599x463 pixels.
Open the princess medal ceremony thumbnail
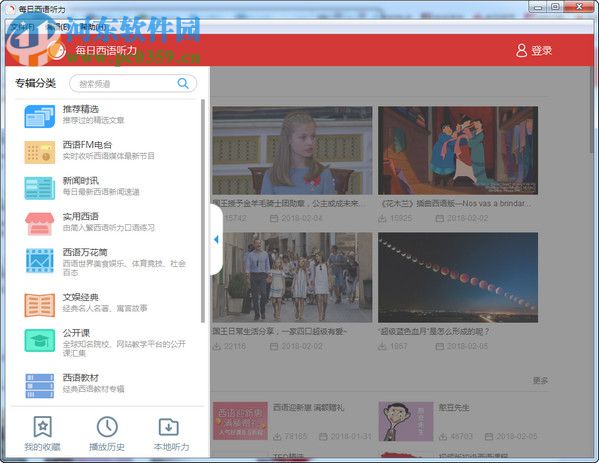[292, 151]
